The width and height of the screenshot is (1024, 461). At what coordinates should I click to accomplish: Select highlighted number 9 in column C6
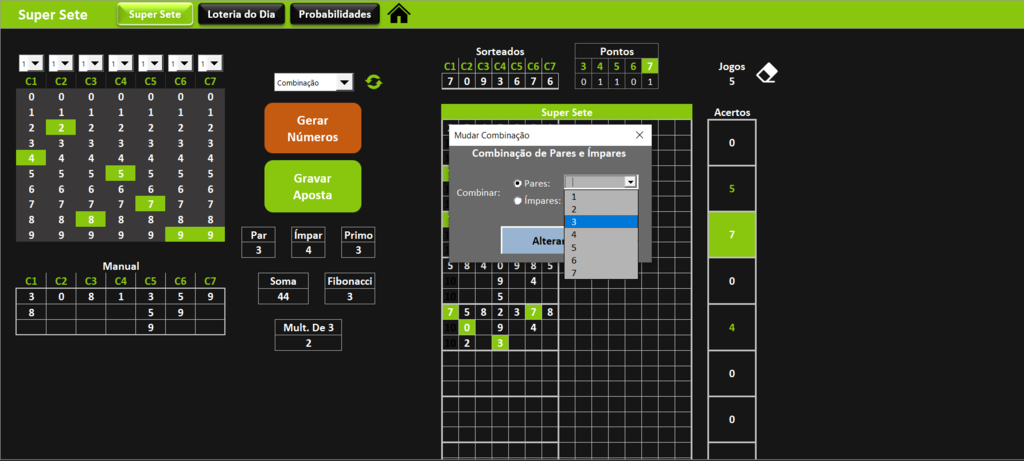180,234
